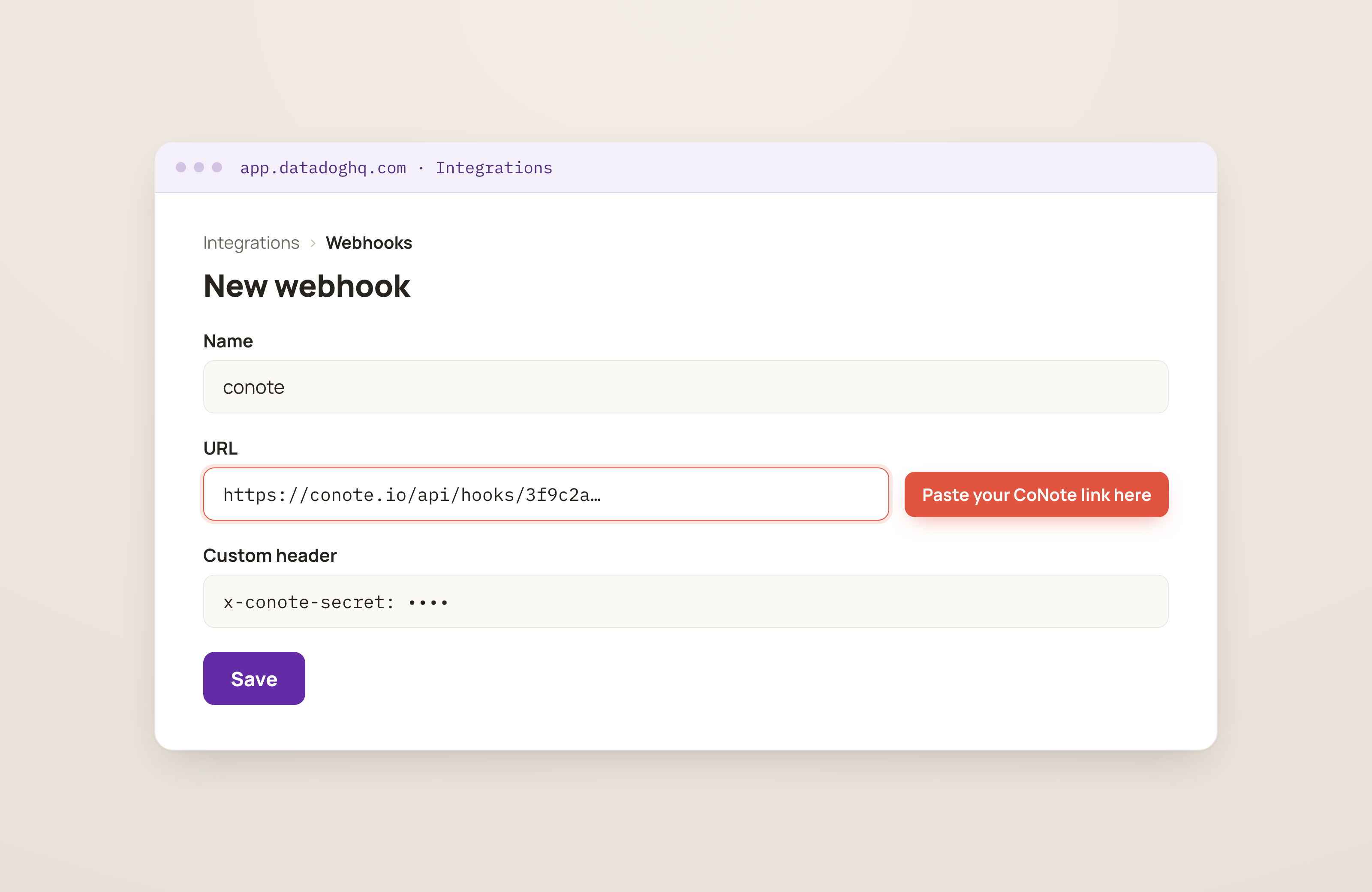Click the third window control dot
Image resolution: width=1372 pixels, height=892 pixels.
click(x=217, y=167)
